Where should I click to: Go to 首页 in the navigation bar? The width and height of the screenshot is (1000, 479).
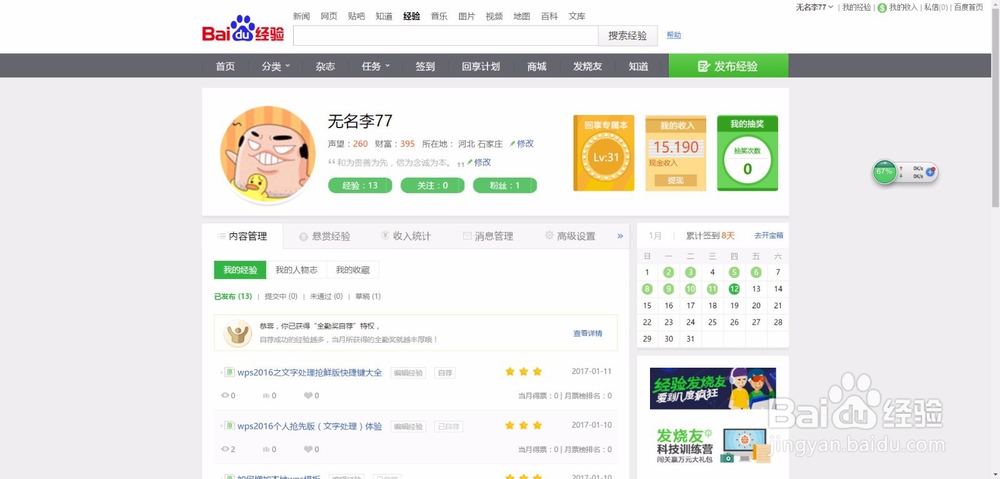click(225, 66)
